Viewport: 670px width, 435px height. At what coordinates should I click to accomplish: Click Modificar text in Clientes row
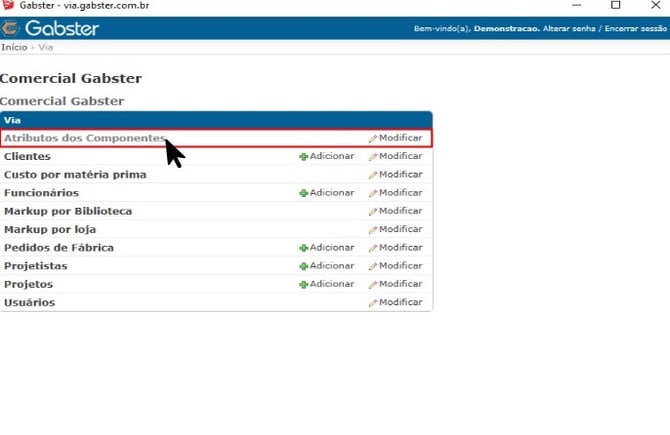(x=401, y=156)
